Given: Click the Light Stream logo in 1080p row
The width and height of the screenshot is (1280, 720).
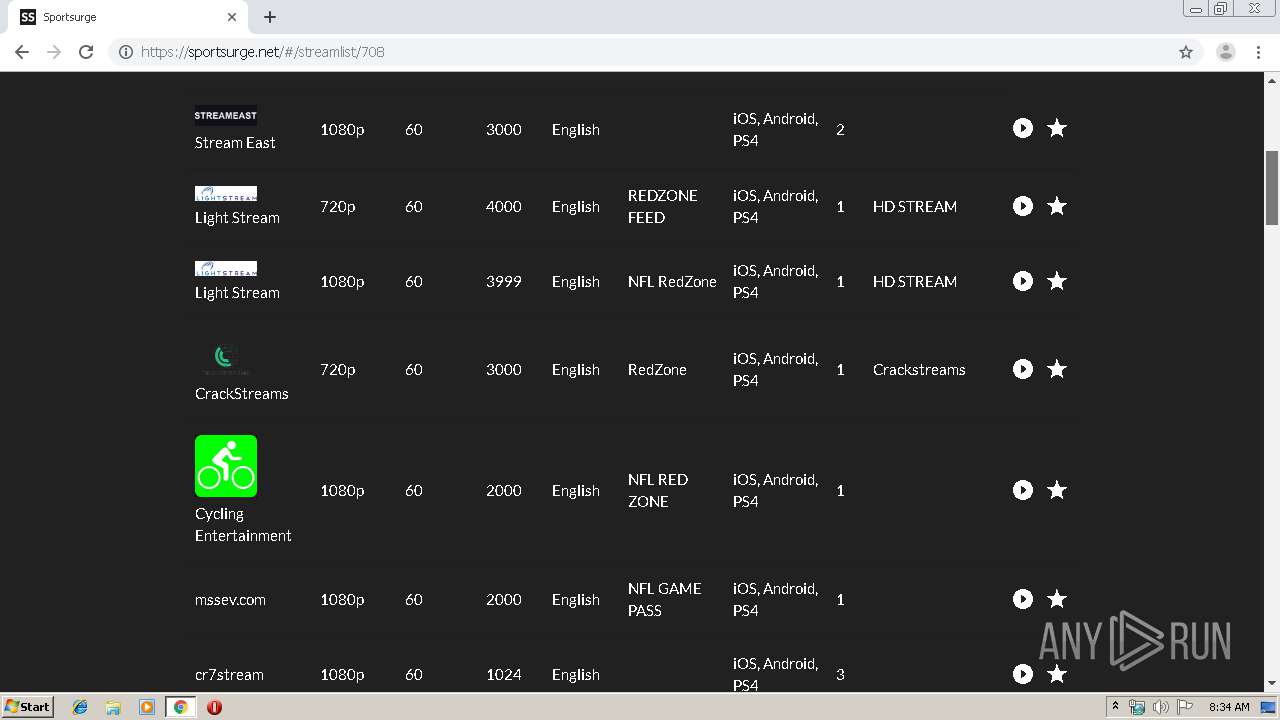Looking at the screenshot, I should point(226,268).
